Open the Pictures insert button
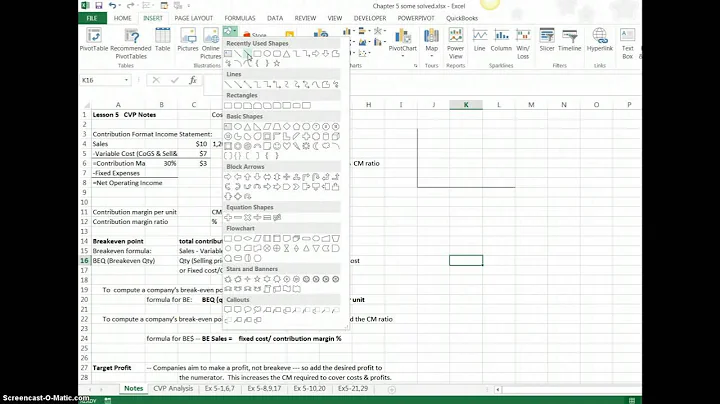Viewport: 720px width, 404px height. point(188,40)
